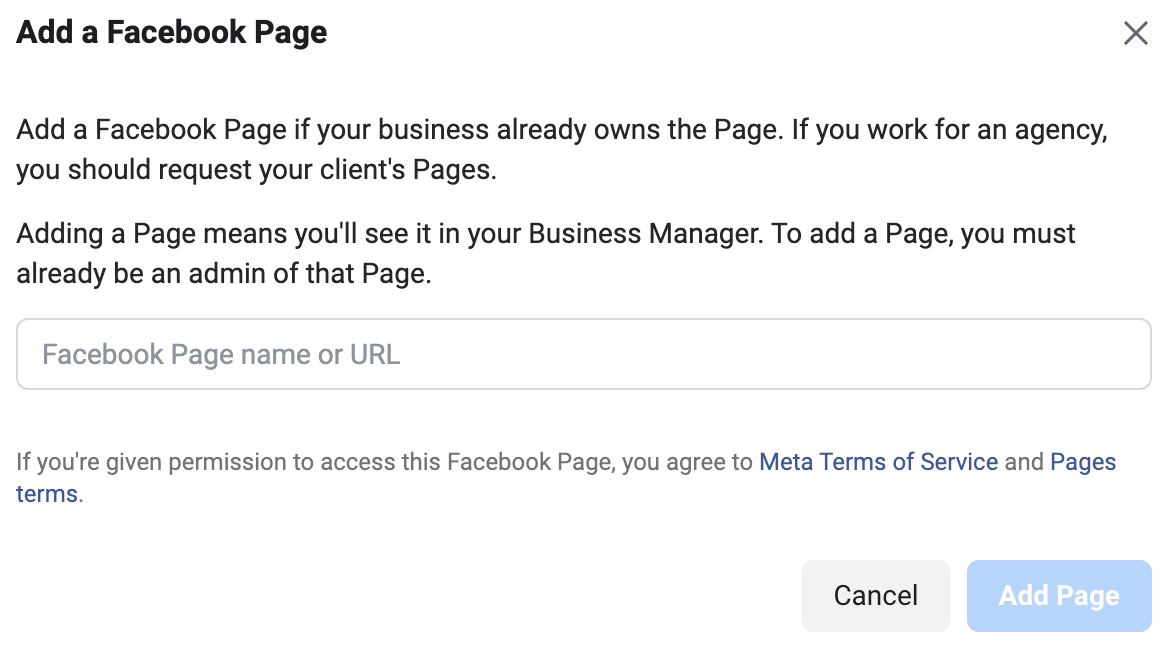
Task: Click the Facebook Page name or URL field
Action: (584, 353)
